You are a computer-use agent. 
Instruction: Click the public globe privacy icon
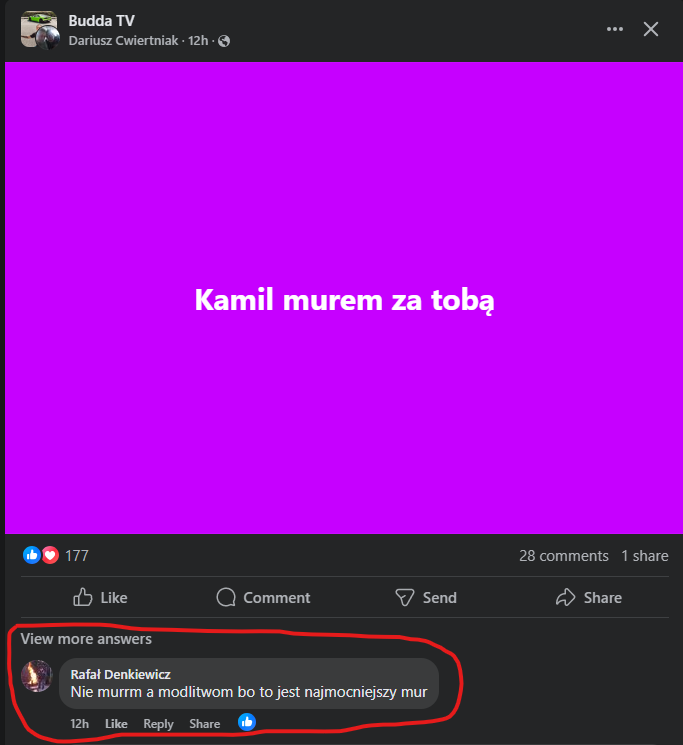(224, 41)
